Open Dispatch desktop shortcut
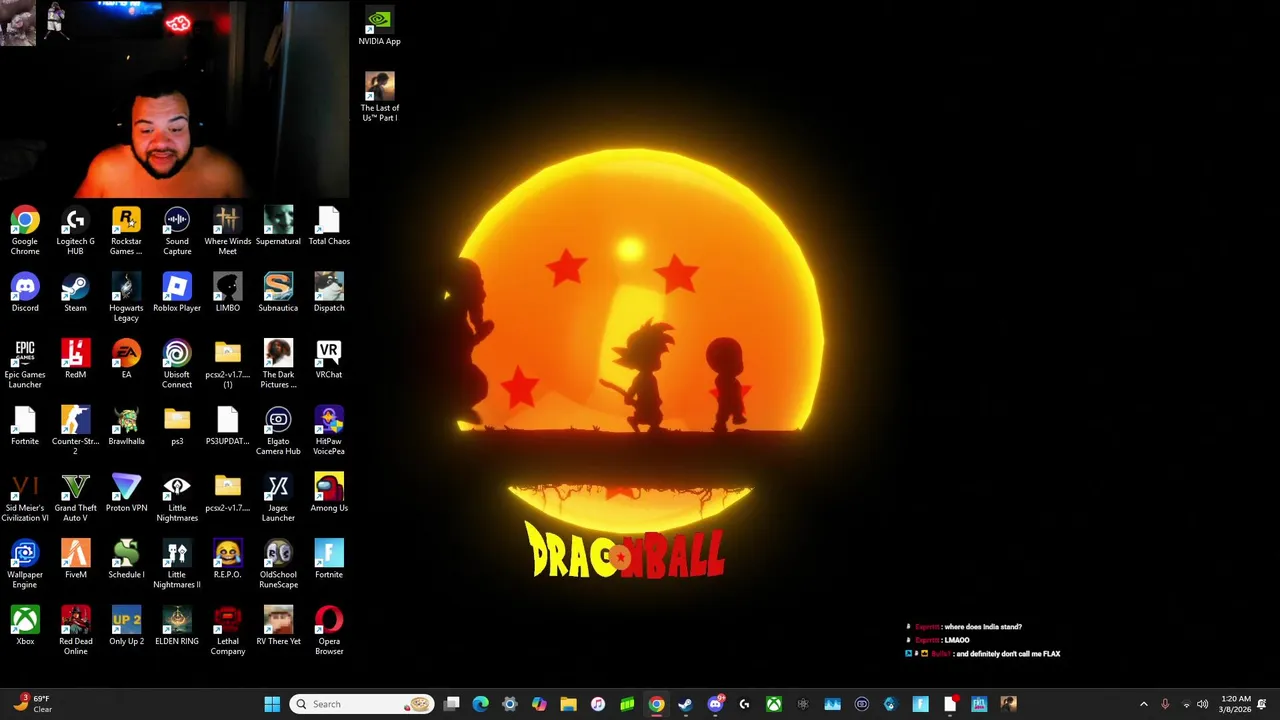Screen dimensions: 1280x720 click(329, 293)
